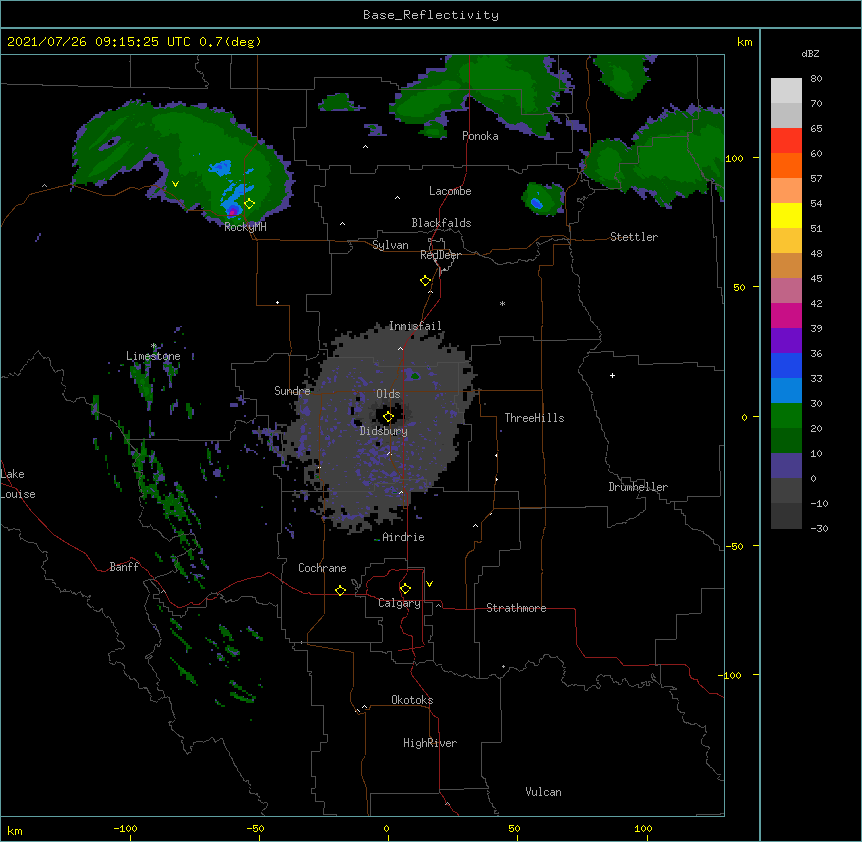Click the 45 value in dBZ legend
Screen dimensions: 862x842
coord(816,279)
